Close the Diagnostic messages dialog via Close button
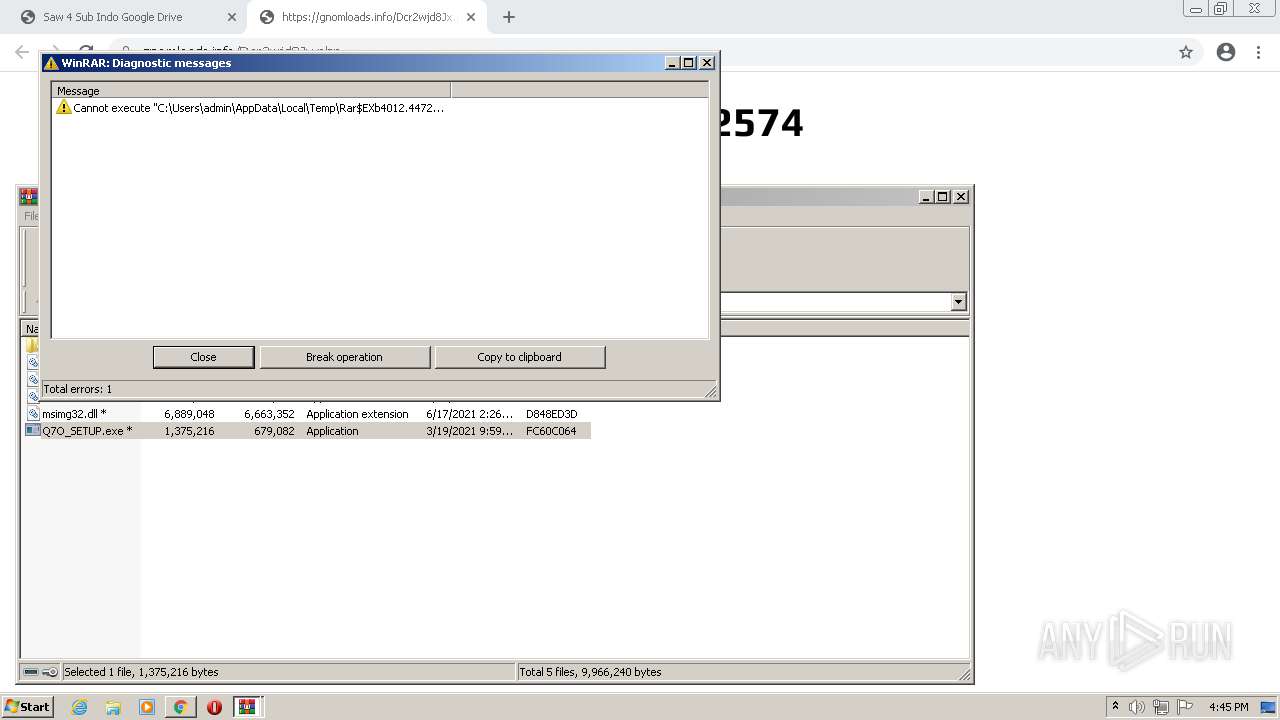 coord(203,357)
